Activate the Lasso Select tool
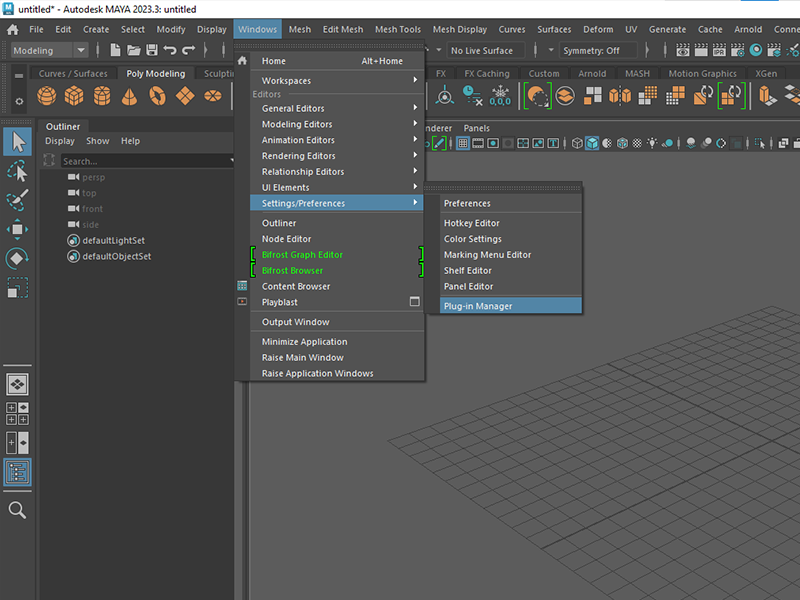This screenshot has width=800, height=600. click(x=18, y=171)
